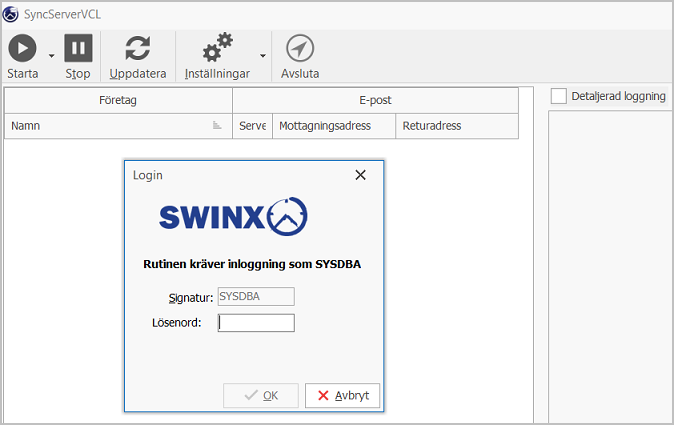Click the E-post column group header
674x425 pixels.
(x=375, y=101)
